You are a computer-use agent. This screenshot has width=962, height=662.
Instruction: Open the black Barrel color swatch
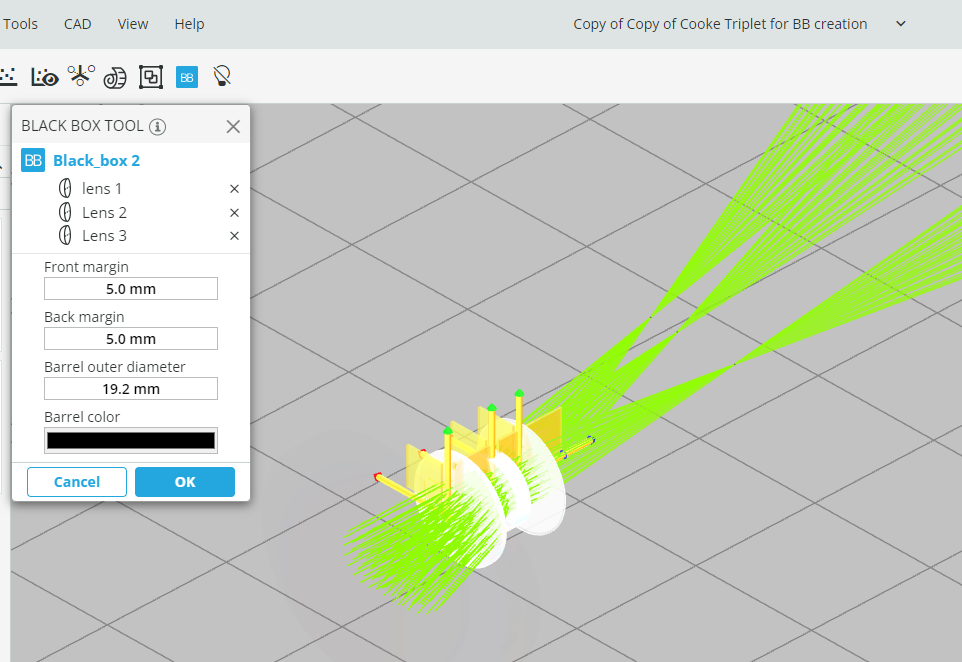(131, 441)
